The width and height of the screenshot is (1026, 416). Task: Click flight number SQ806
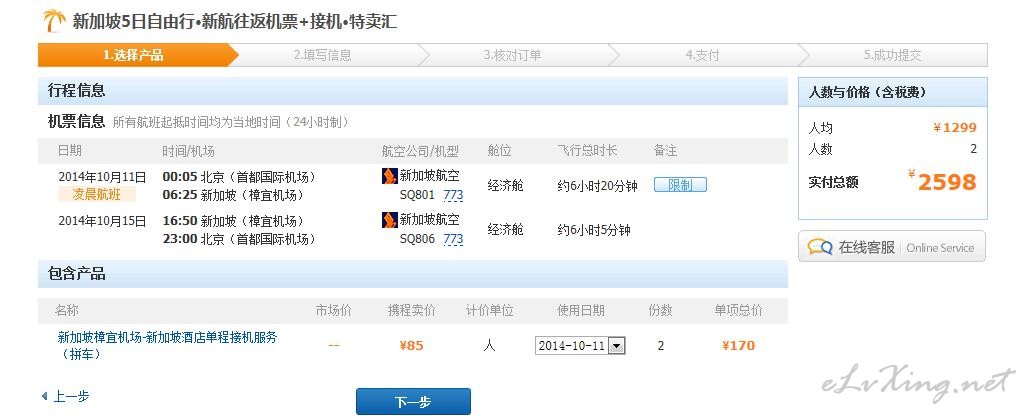coord(417,239)
